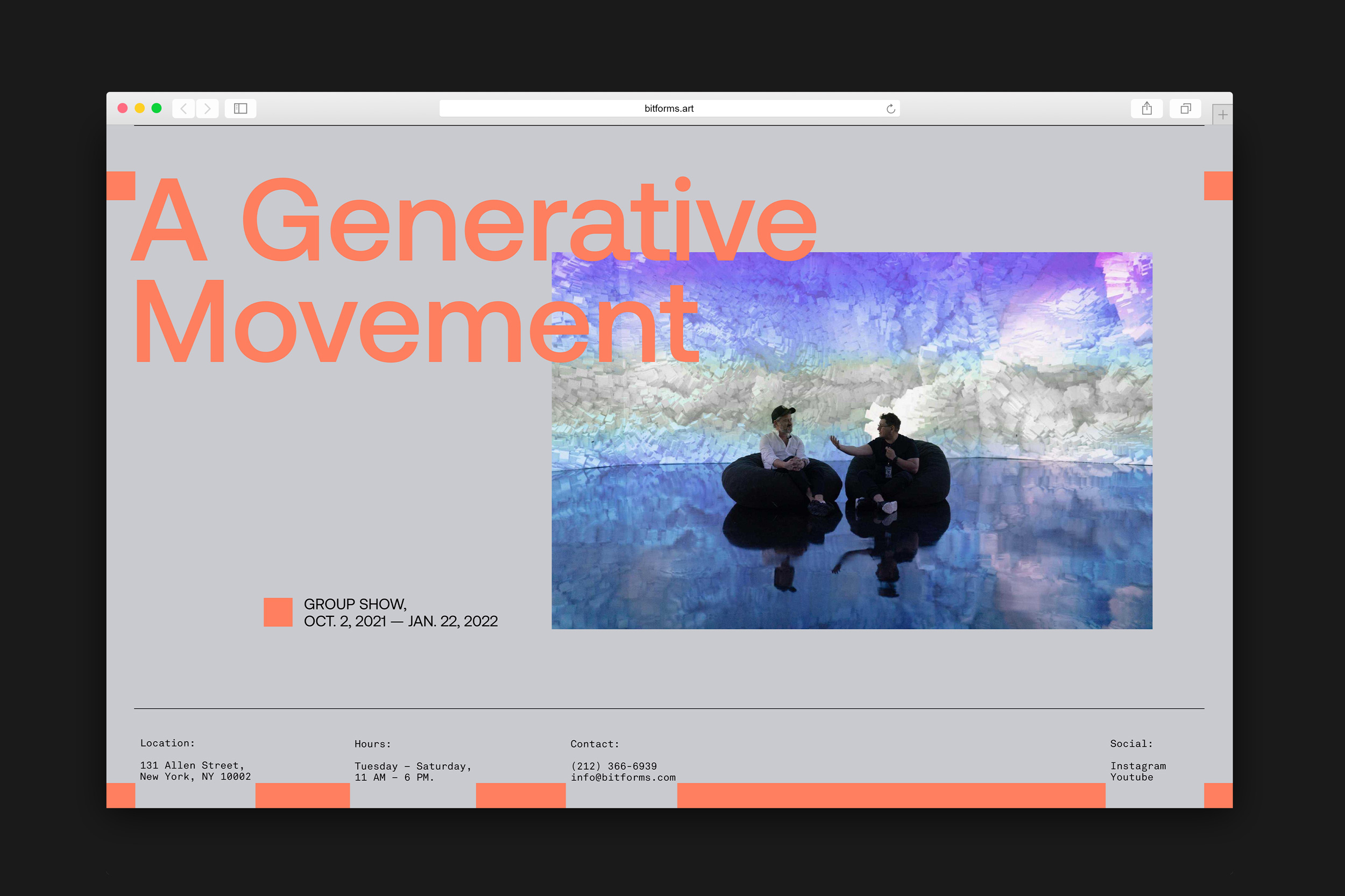Reload the page with the refresh icon
The image size is (1345, 896).
click(x=890, y=109)
